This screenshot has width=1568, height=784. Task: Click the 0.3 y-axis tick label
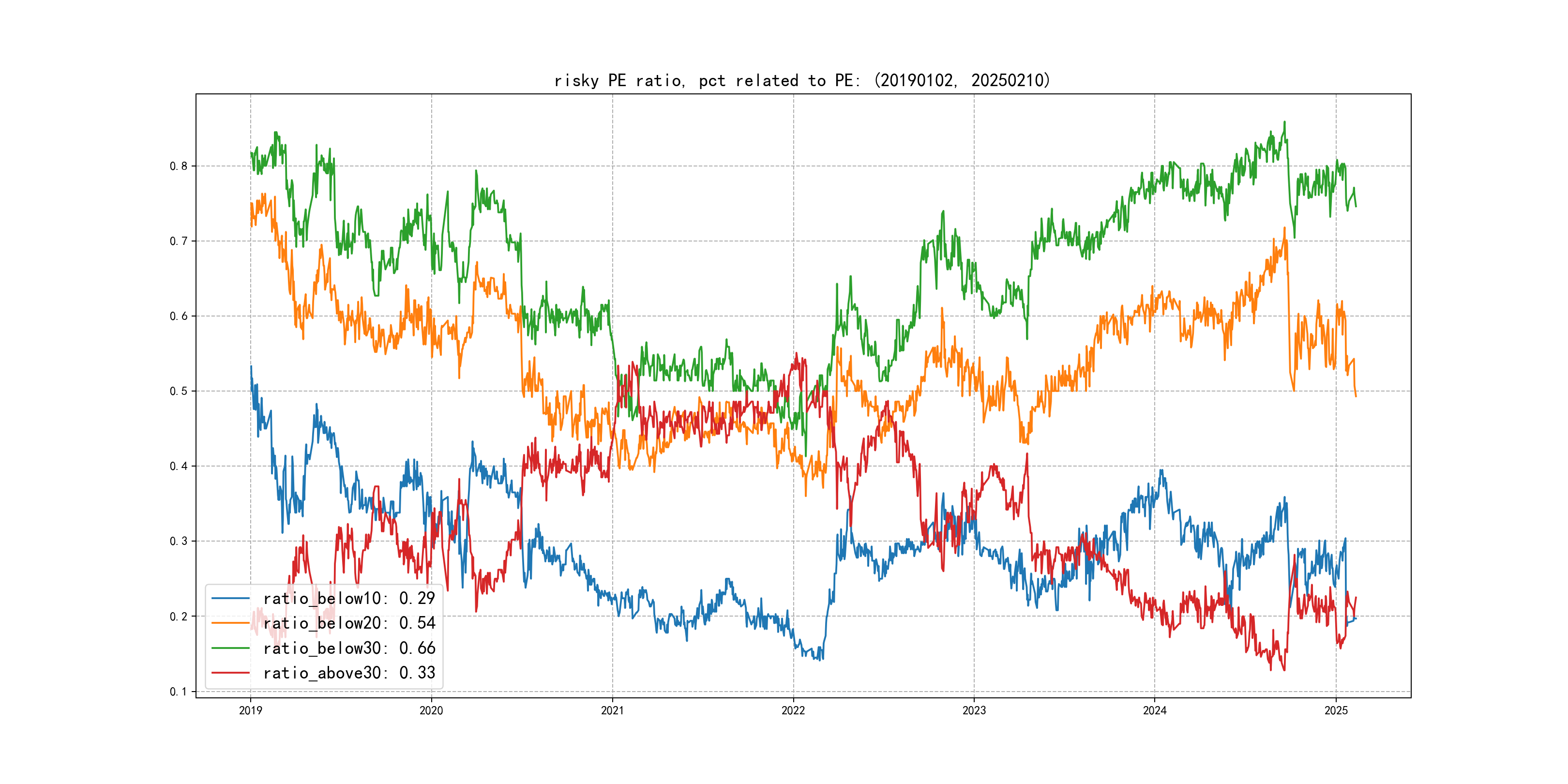179,541
